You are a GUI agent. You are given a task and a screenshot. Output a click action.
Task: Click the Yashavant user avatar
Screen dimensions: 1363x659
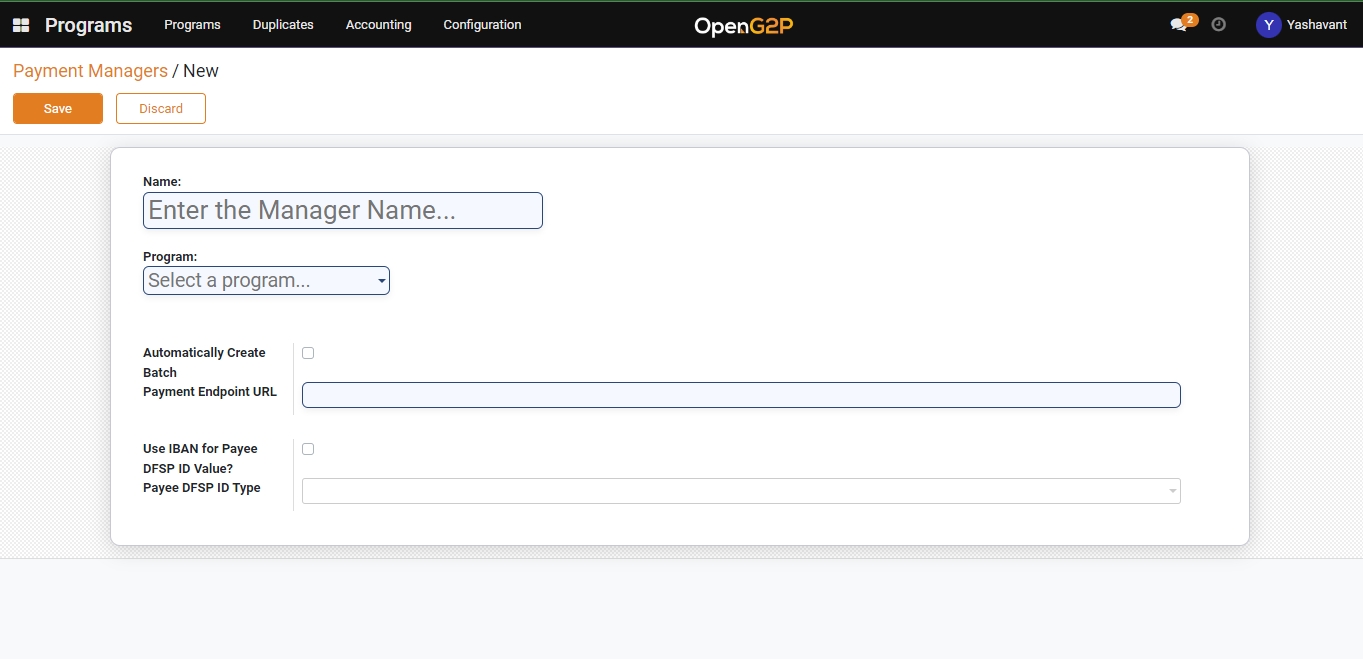click(x=1268, y=25)
